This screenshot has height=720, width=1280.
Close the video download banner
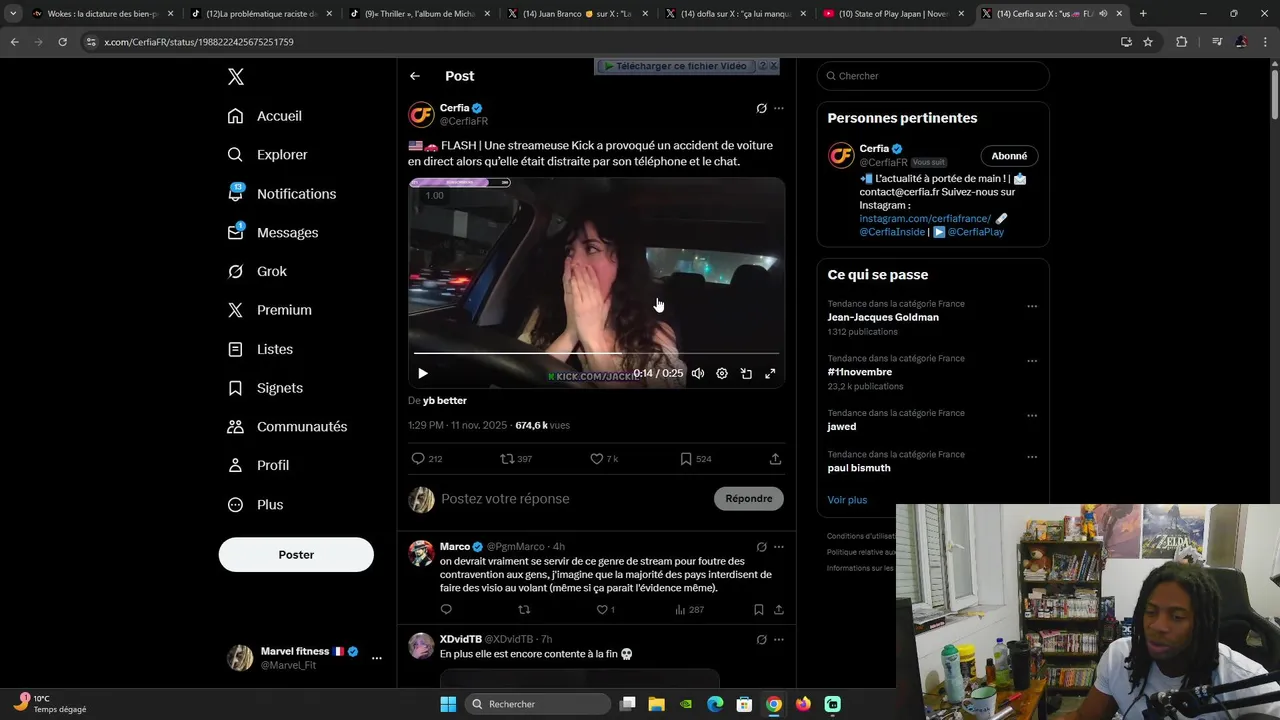pos(773,66)
